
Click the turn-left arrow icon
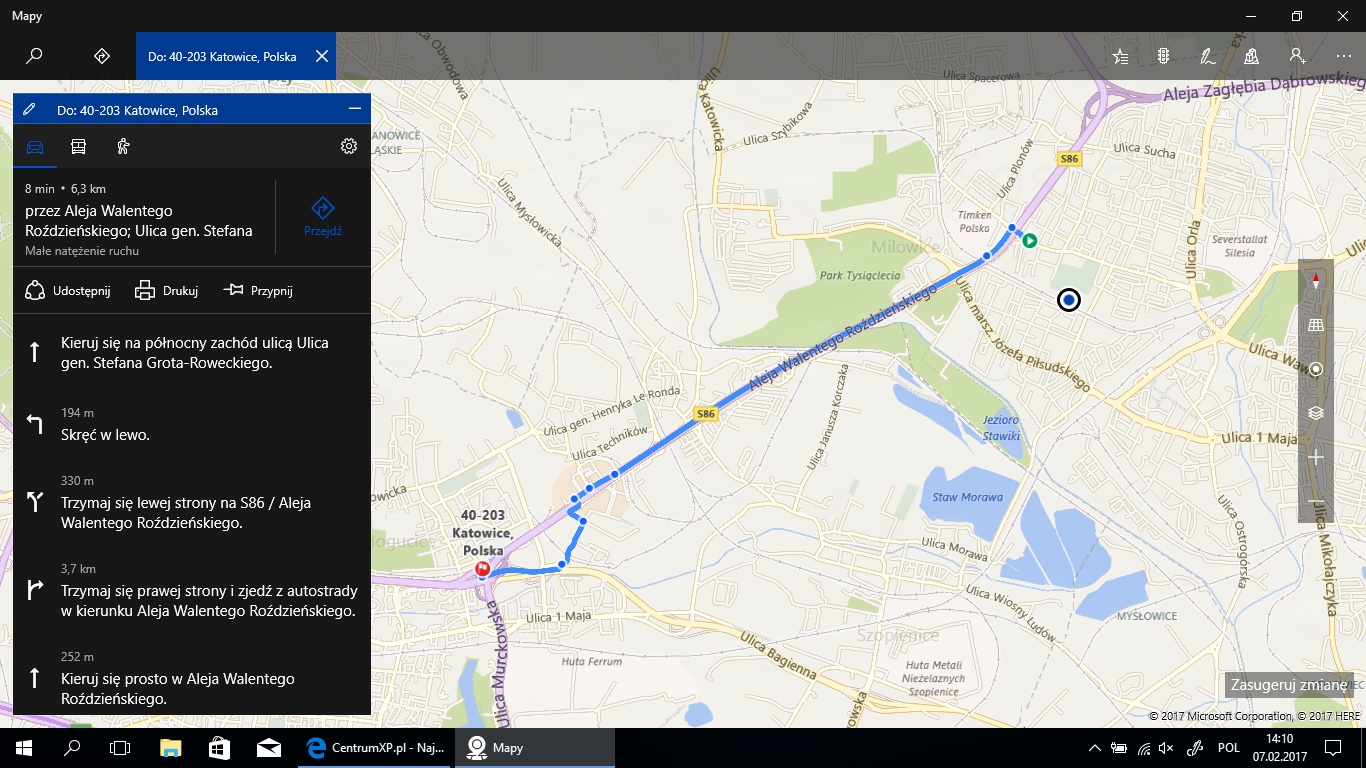pyautogui.click(x=35, y=425)
